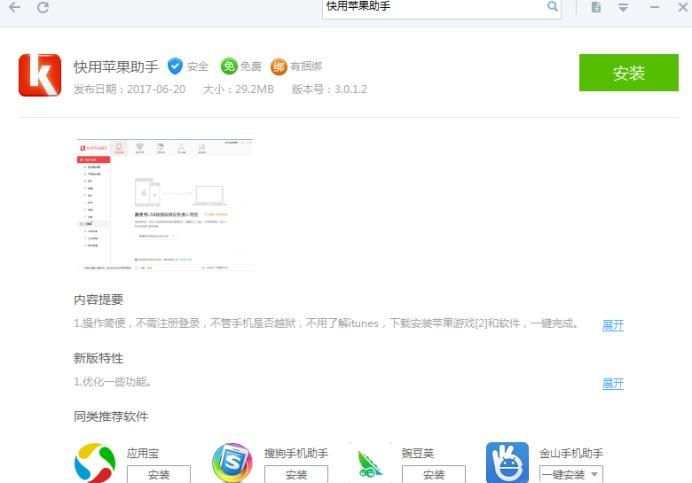Click the 豌豆荚 name label
The height and width of the screenshot is (483, 692).
click(417, 453)
